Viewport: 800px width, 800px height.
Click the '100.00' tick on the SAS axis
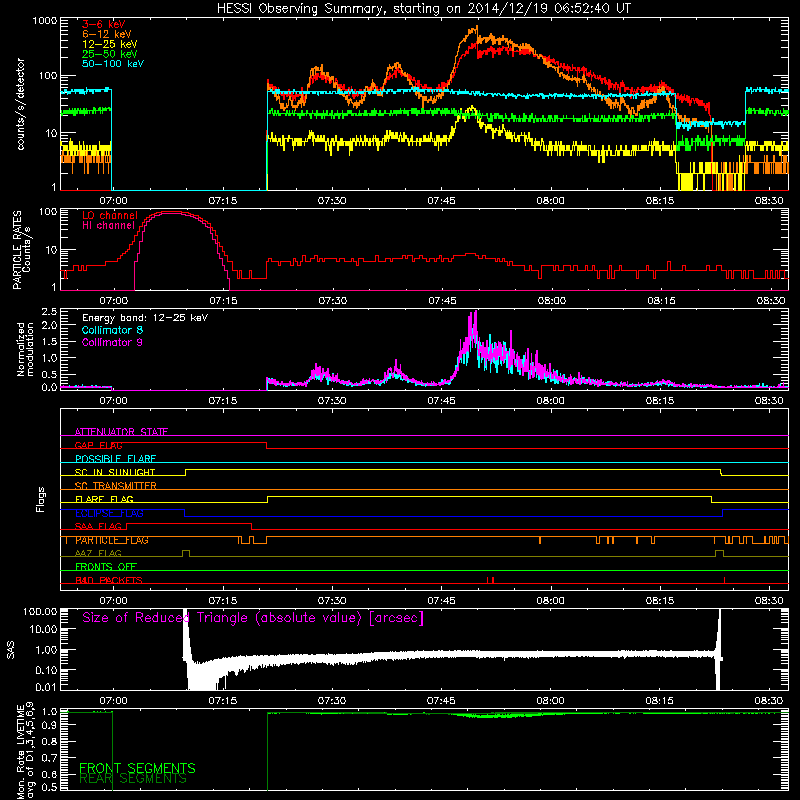tap(40, 611)
